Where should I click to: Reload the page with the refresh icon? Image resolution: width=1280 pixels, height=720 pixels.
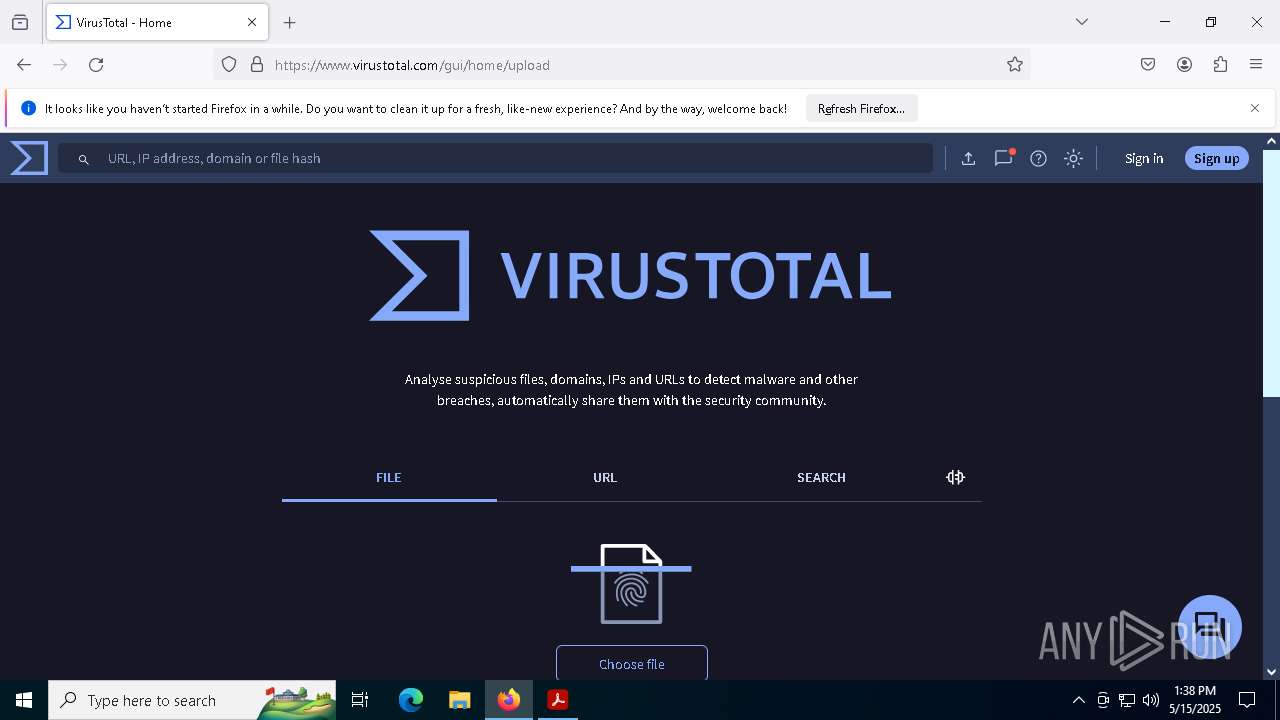point(96,65)
